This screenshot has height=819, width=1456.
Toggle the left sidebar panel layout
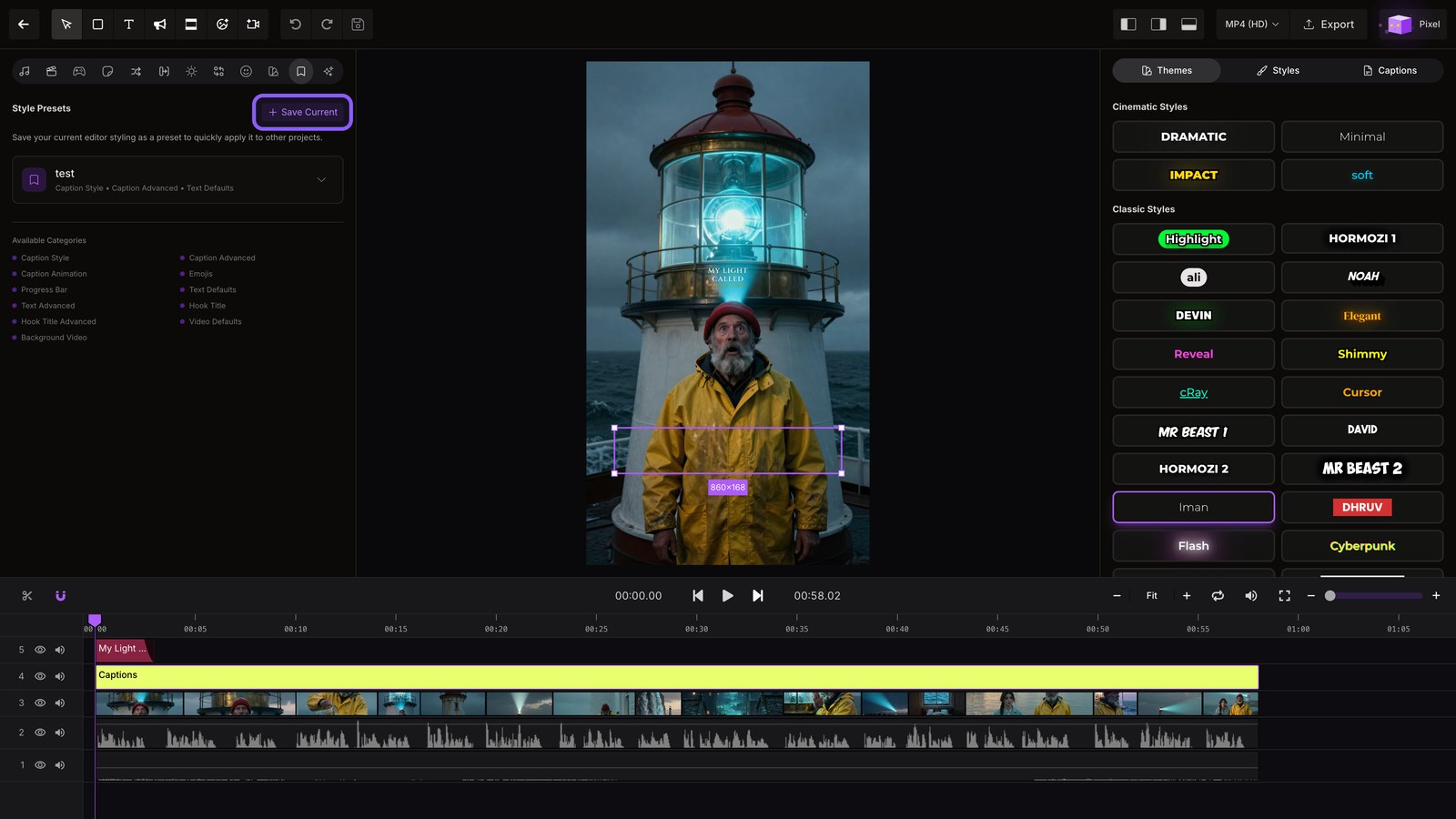(1128, 25)
